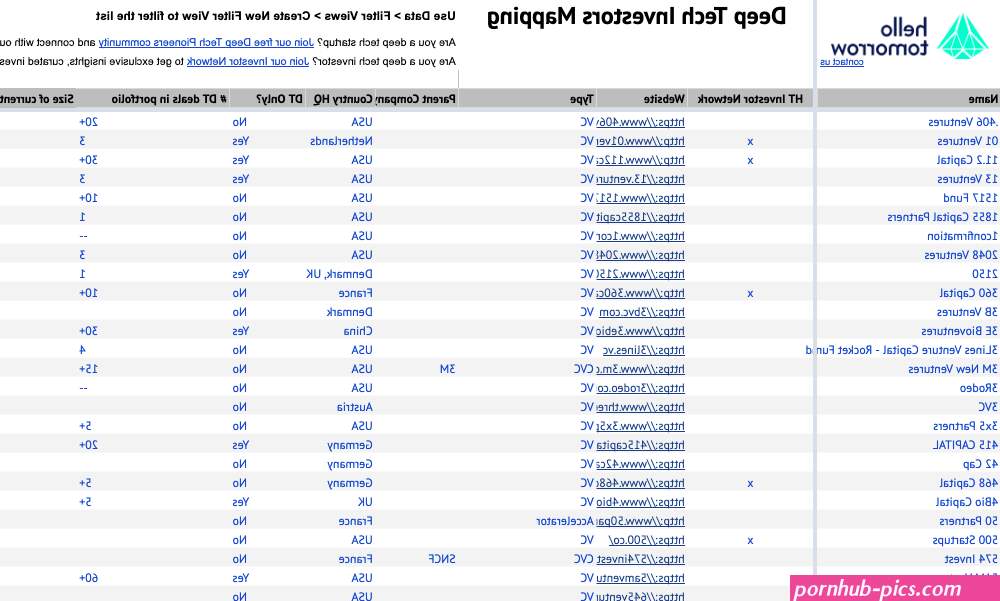The height and width of the screenshot is (601, 1000).
Task: Click the 4Bio Capital name cell
Action: [x=966, y=502]
